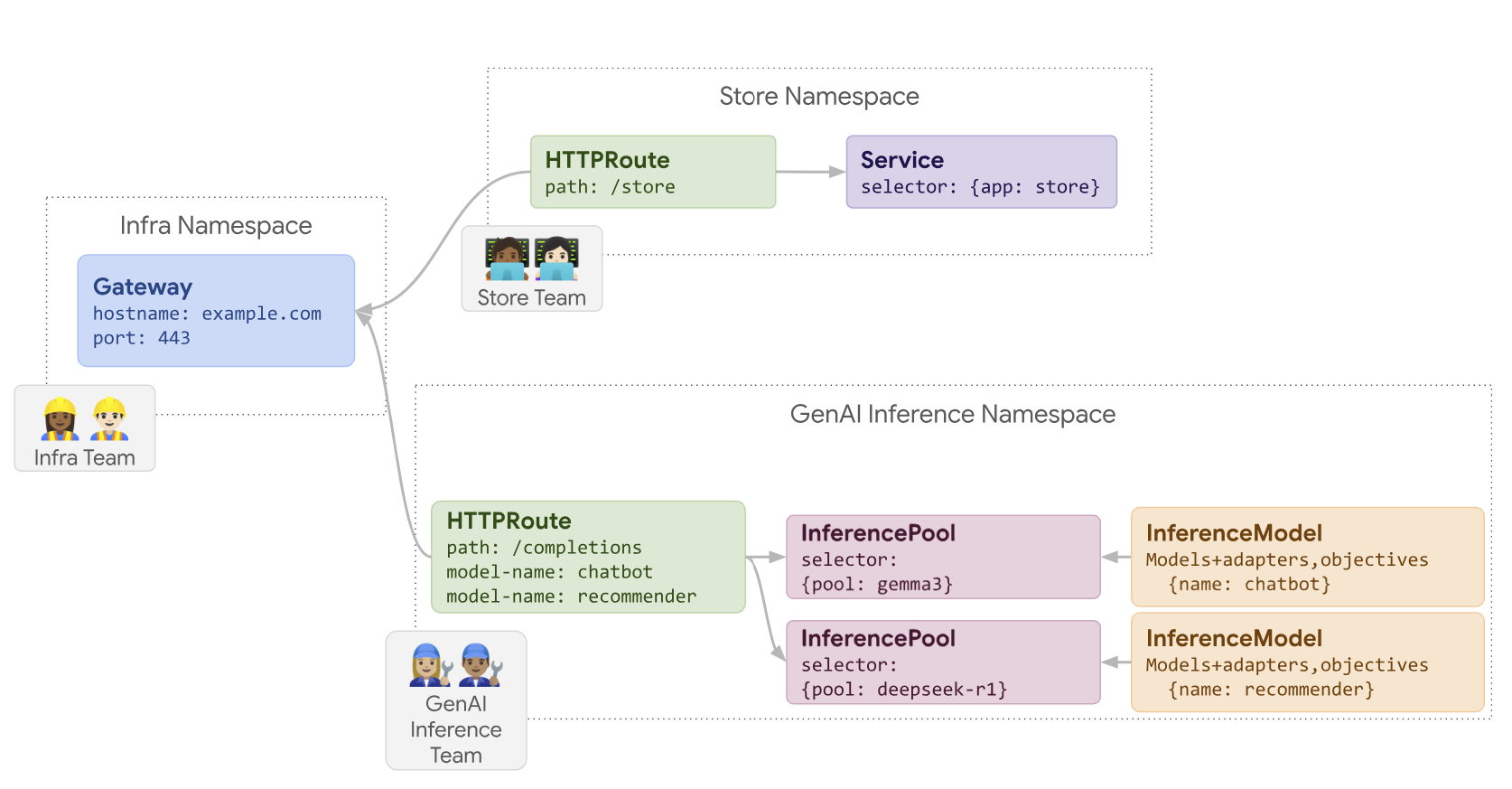
Task: Click arrow from recommender InferenceModel to pool
Action: [x=1116, y=662]
